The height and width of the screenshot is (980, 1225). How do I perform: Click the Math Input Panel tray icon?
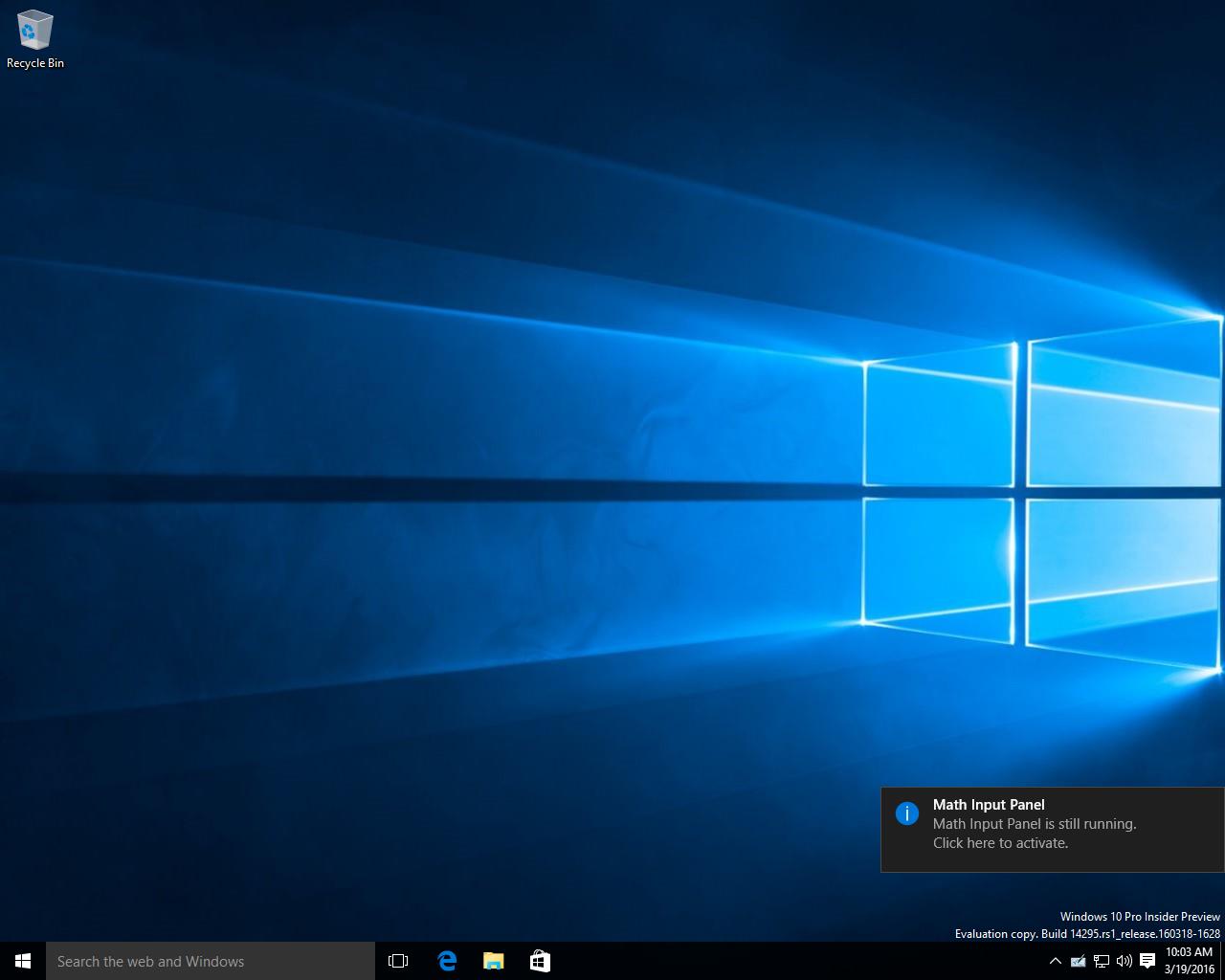1078,961
